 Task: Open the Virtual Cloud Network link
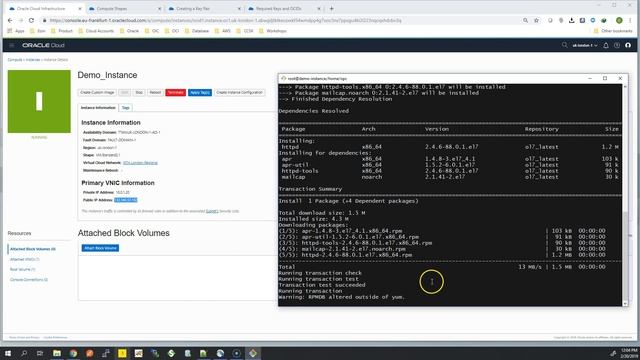[140, 163]
